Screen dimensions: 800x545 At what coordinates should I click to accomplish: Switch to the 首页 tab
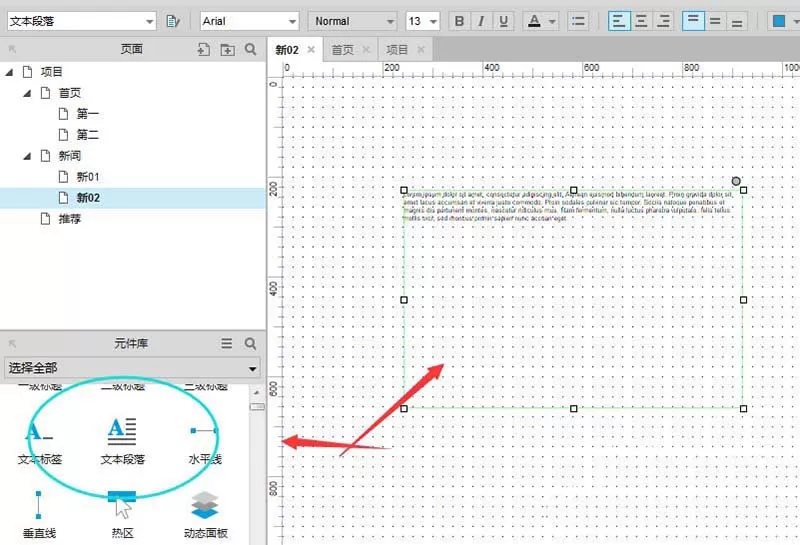pyautogui.click(x=342, y=49)
